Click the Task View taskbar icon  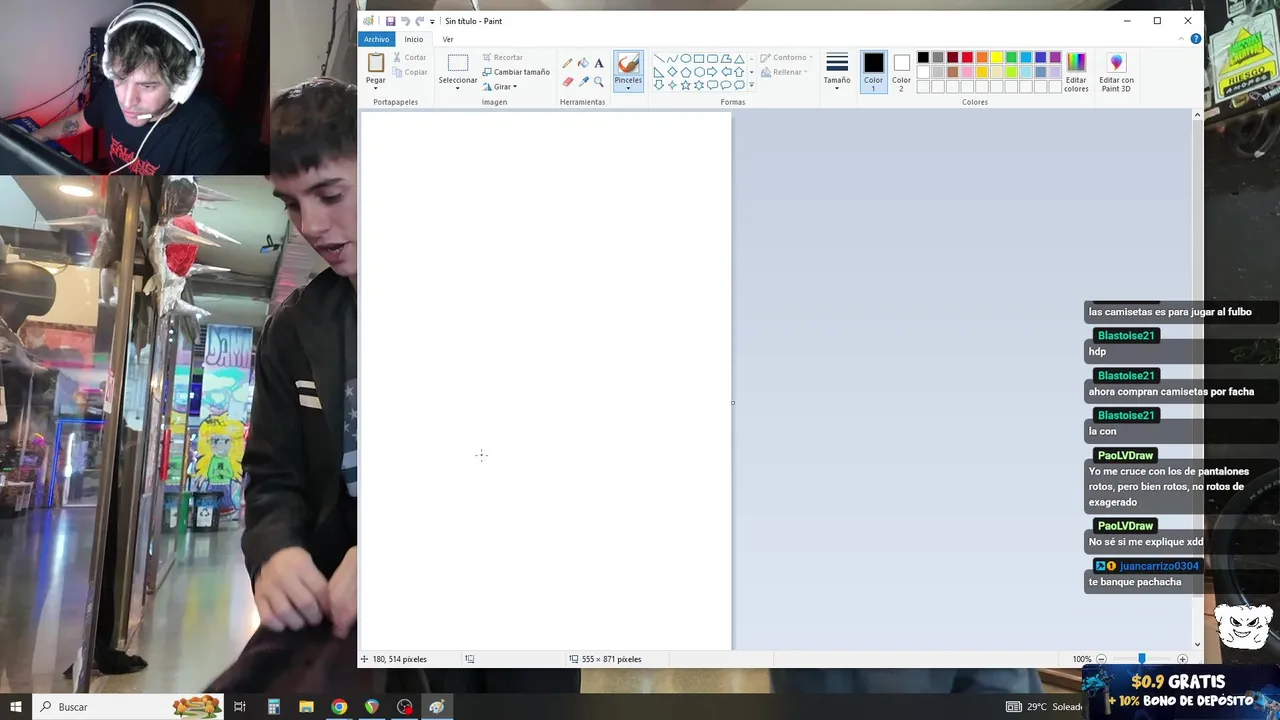240,707
